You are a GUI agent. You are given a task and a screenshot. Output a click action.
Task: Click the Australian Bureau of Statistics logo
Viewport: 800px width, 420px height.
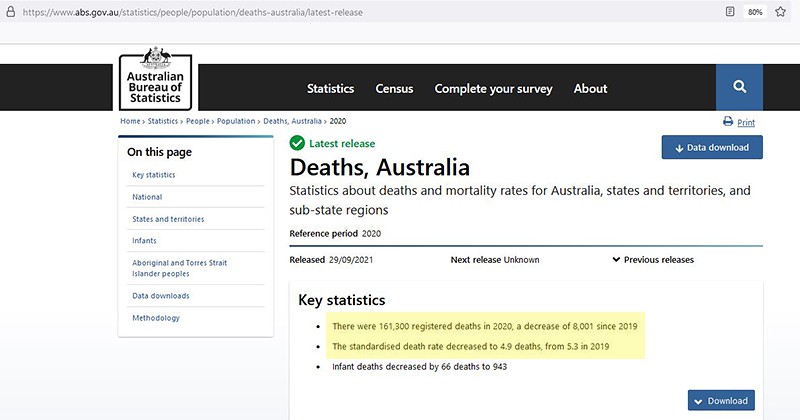[153, 79]
